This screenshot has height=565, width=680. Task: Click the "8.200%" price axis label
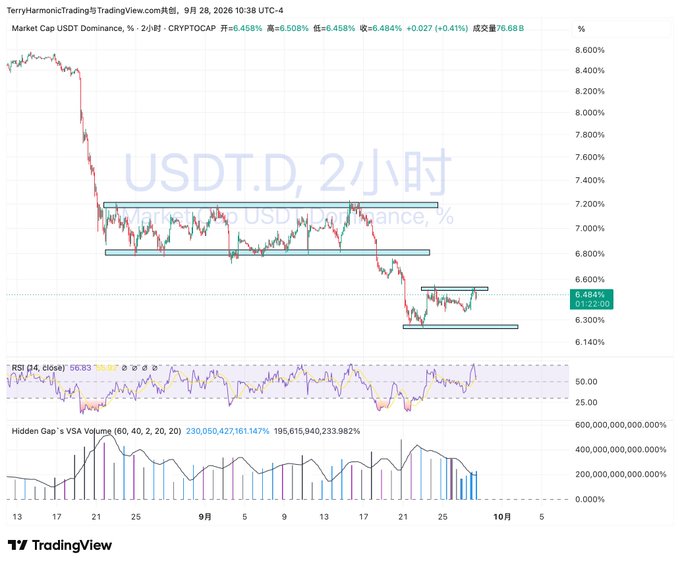pos(590,91)
